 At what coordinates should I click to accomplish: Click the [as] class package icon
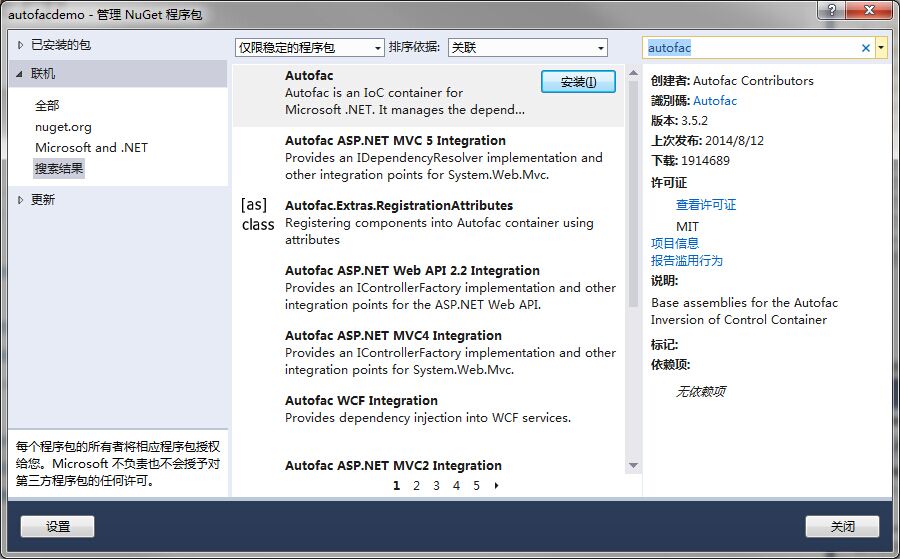click(258, 214)
